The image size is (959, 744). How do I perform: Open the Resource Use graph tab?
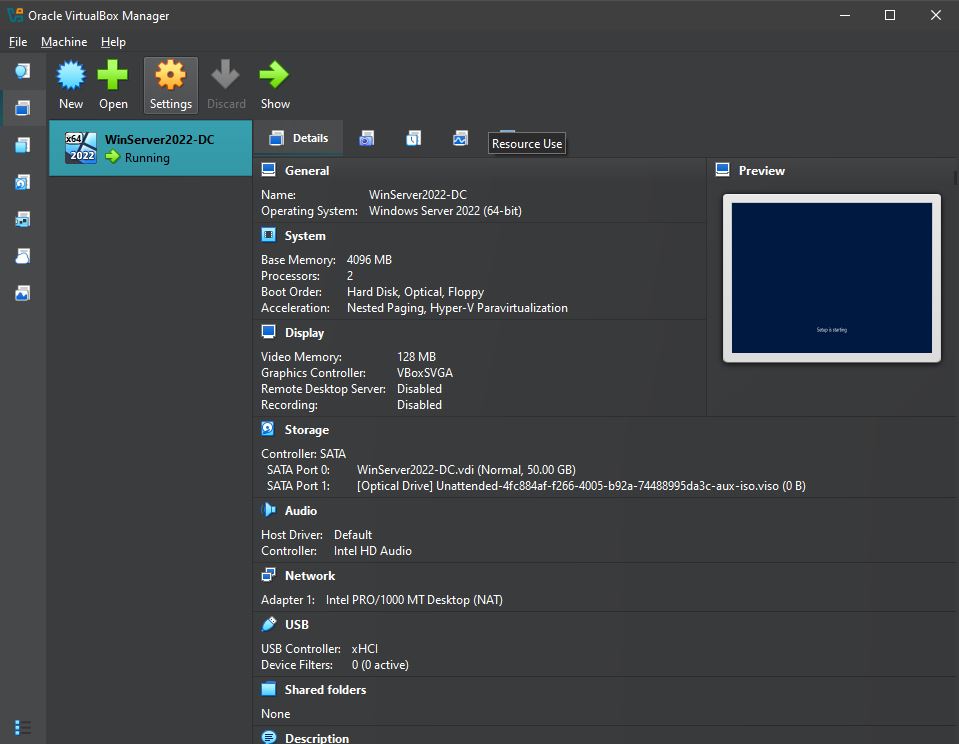tap(460, 138)
